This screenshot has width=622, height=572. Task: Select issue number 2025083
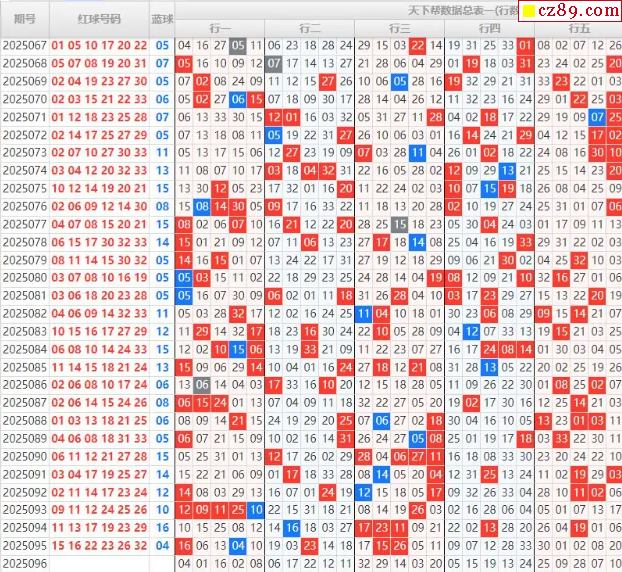click(25, 331)
